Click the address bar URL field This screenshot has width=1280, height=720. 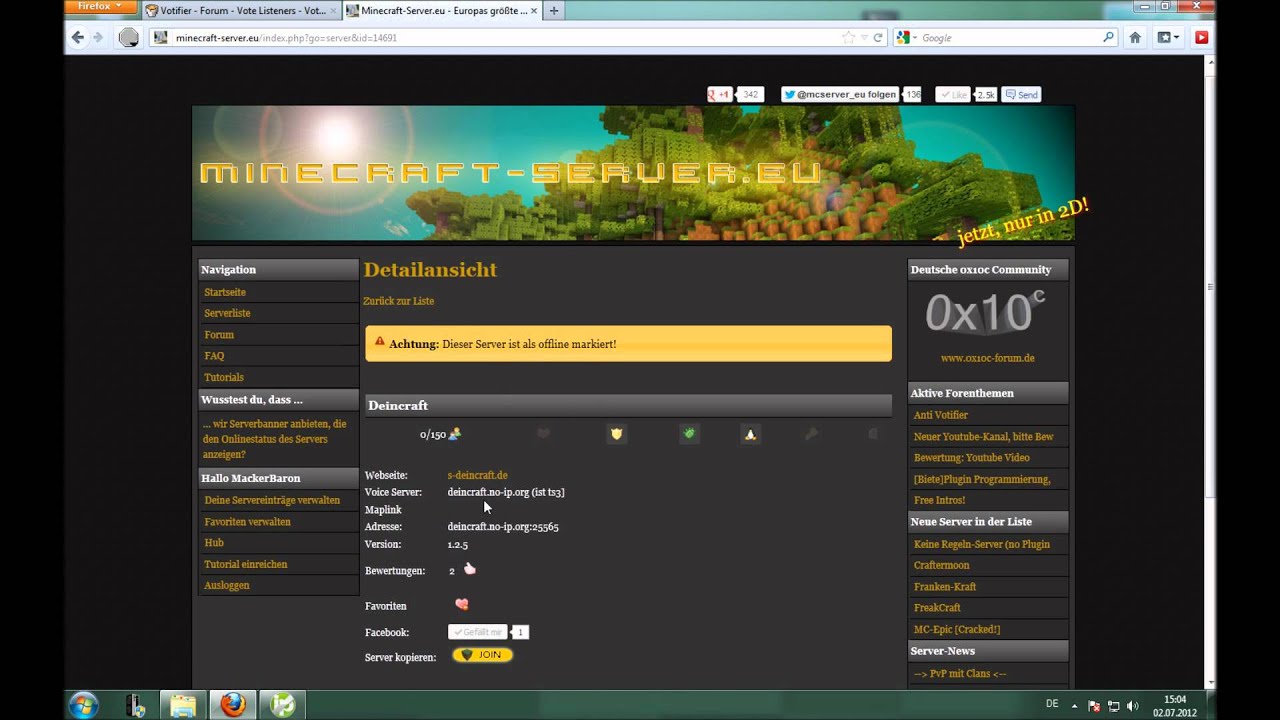pyautogui.click(x=500, y=38)
